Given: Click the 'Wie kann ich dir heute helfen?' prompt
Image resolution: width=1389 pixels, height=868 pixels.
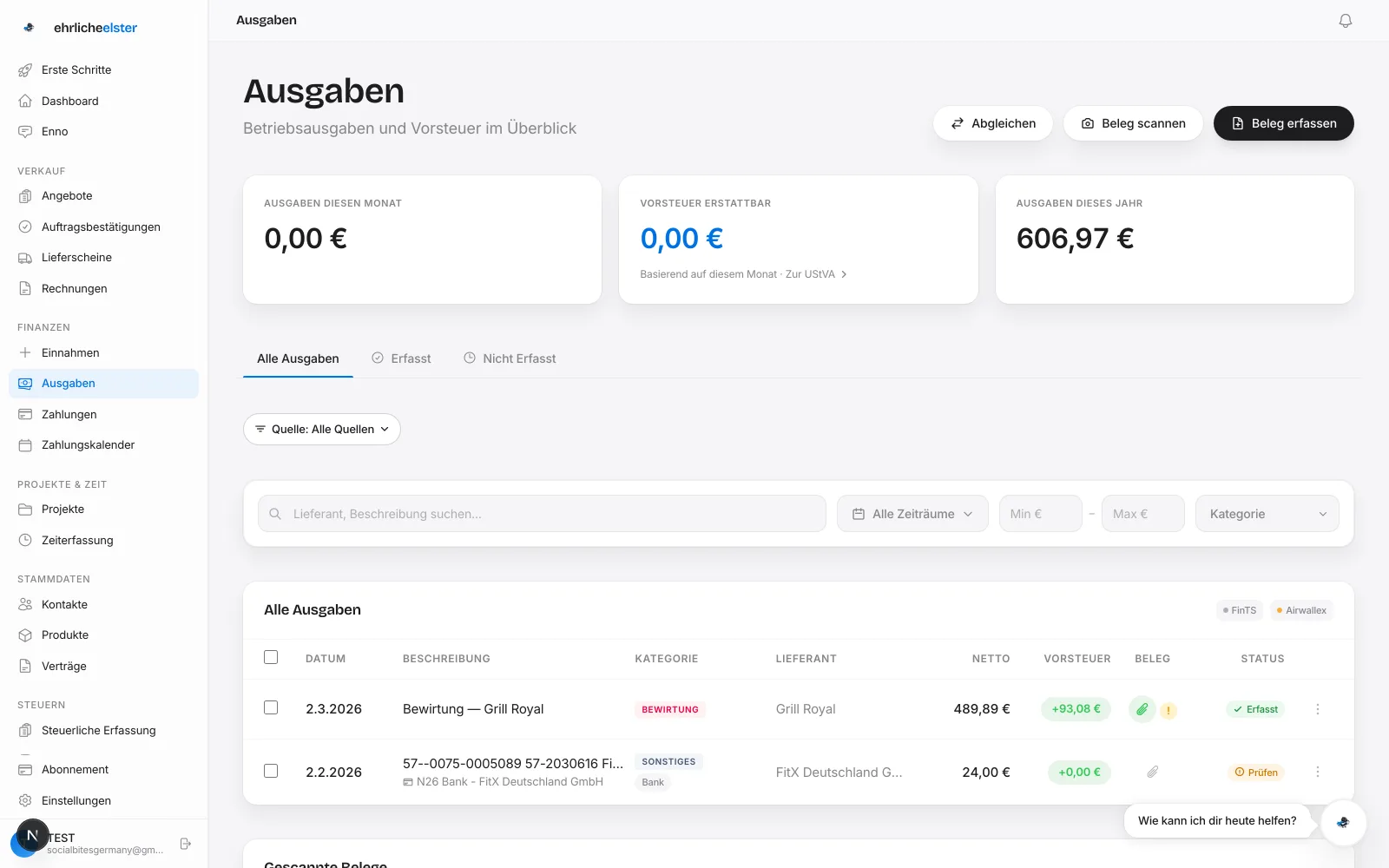Looking at the screenshot, I should 1217,820.
